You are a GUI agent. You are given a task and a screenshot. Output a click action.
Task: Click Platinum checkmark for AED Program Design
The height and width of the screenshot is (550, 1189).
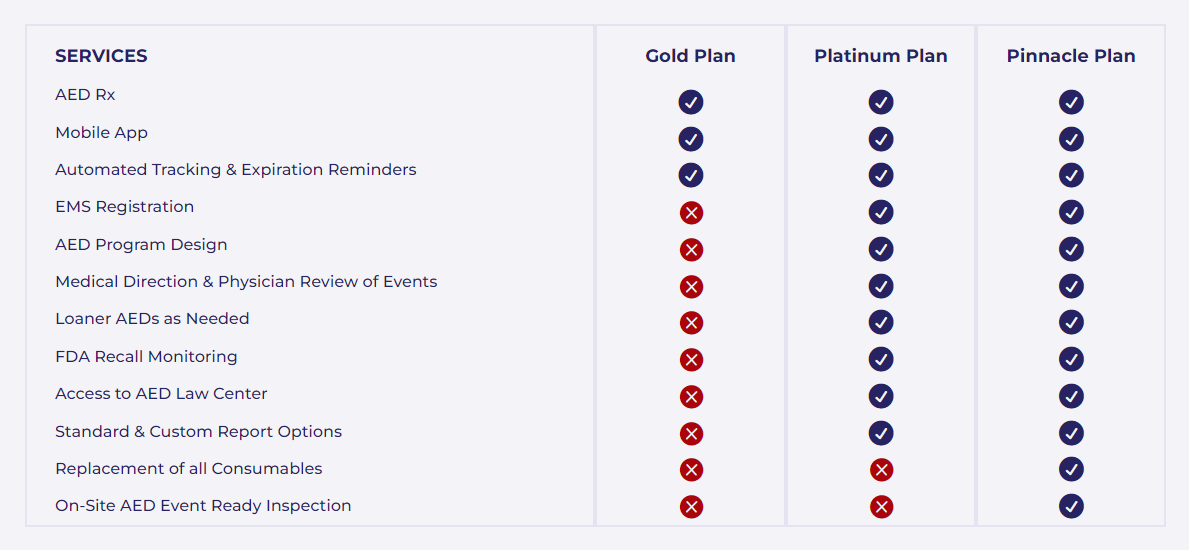point(881,249)
